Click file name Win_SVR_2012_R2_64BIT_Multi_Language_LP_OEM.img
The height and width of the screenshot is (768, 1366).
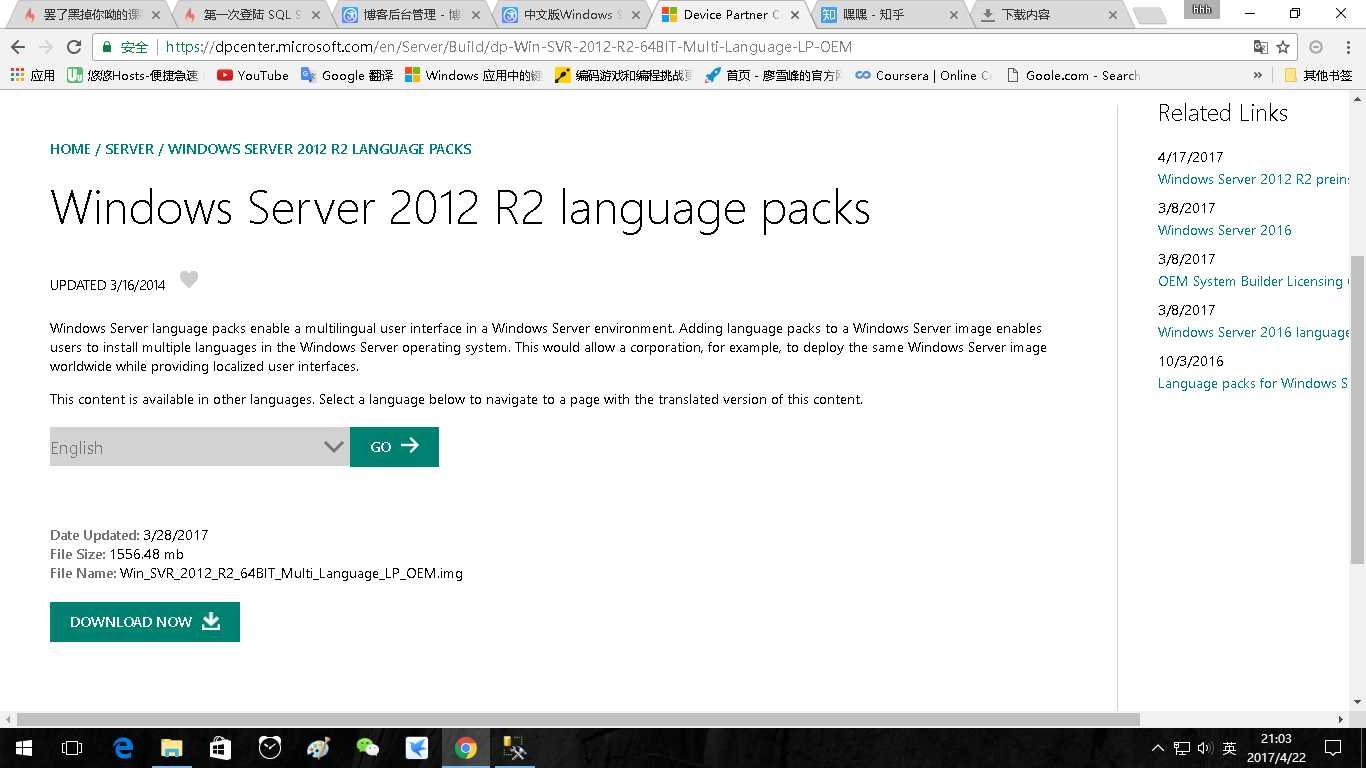click(291, 574)
